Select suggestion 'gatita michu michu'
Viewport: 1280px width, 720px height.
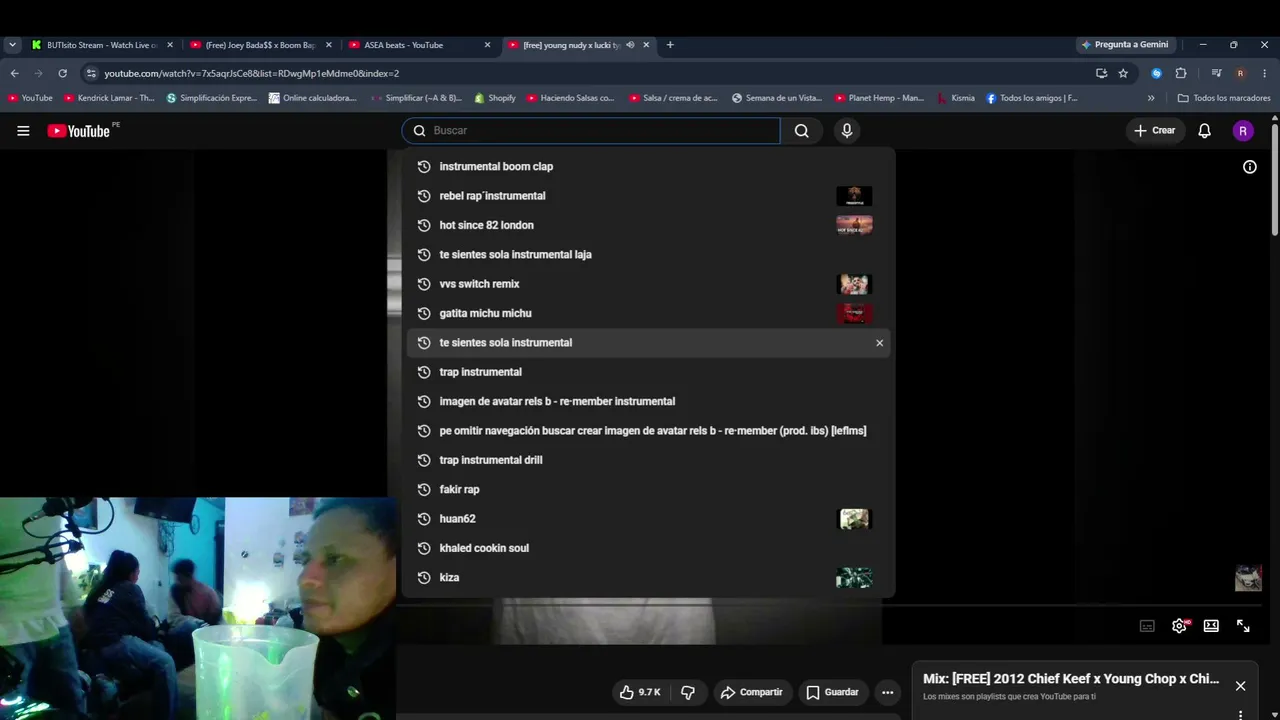[x=648, y=313]
